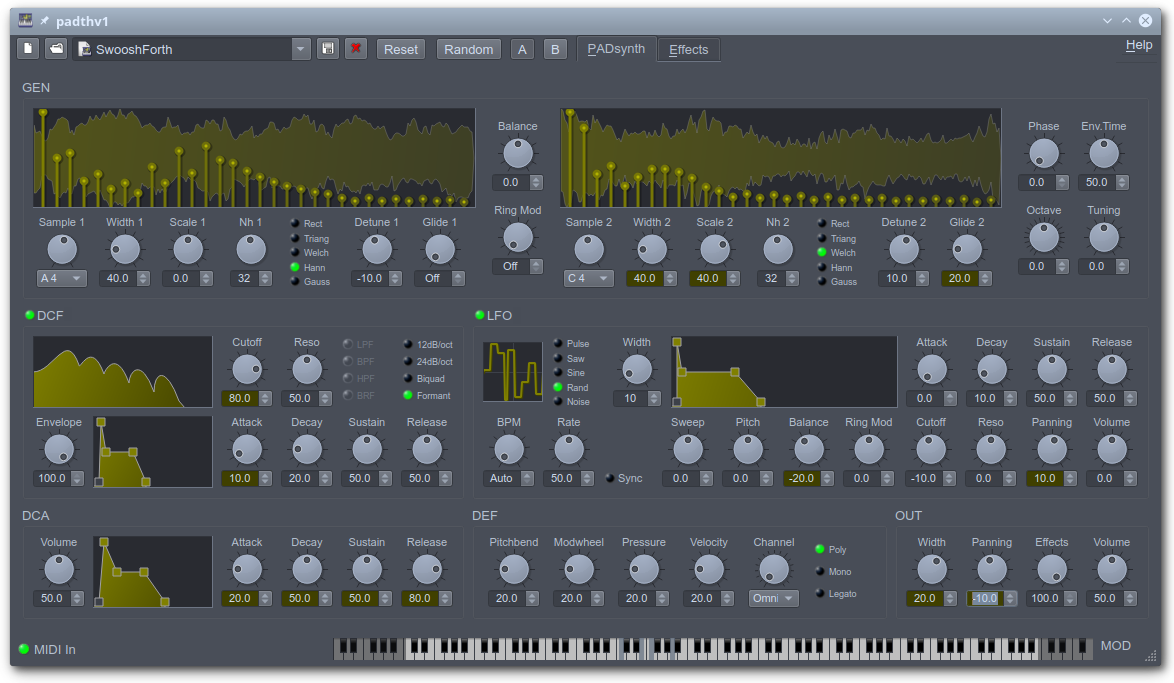Open the Help menu
This screenshot has height=683, width=1174.
pyautogui.click(x=1138, y=45)
